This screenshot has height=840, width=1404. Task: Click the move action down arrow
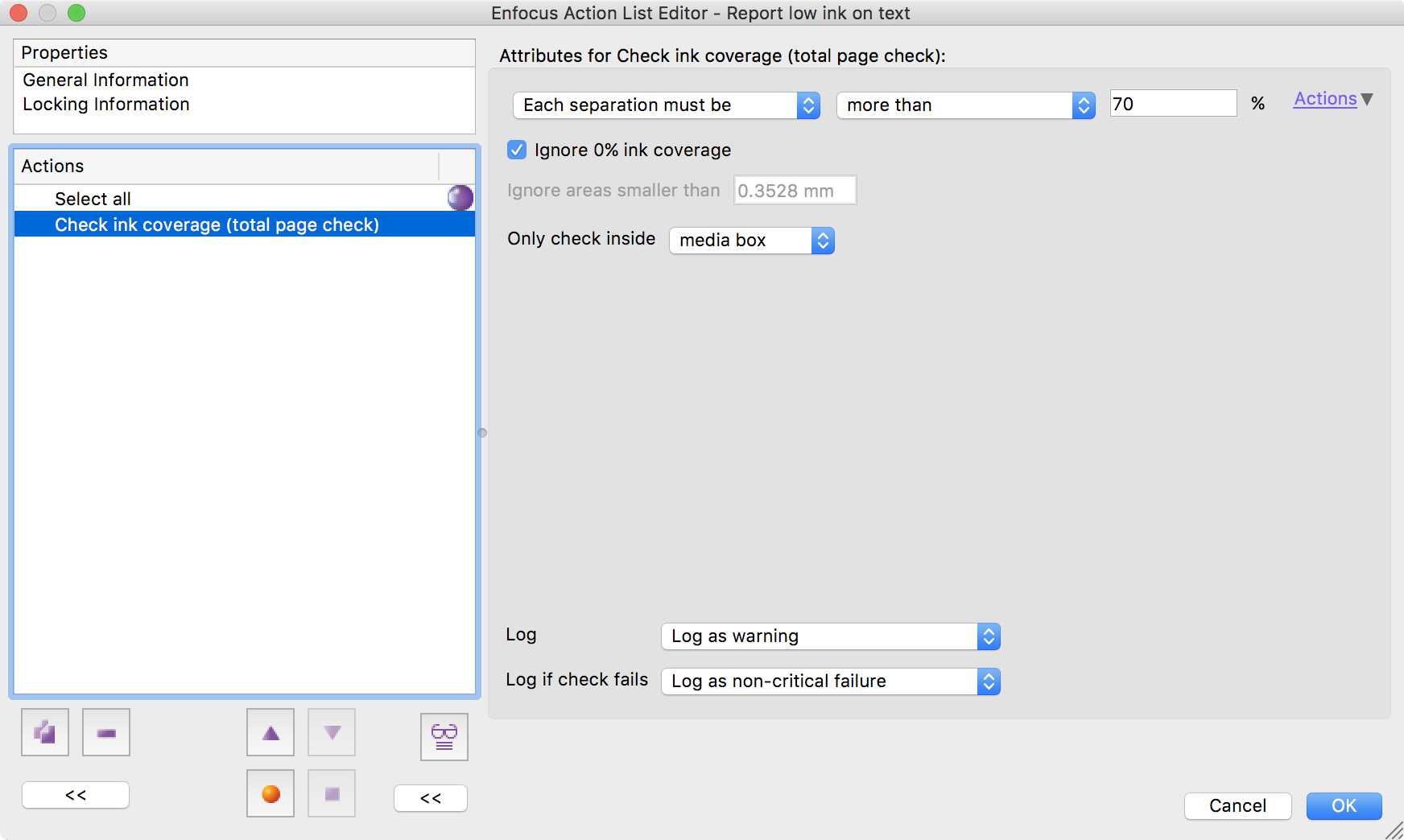[332, 732]
